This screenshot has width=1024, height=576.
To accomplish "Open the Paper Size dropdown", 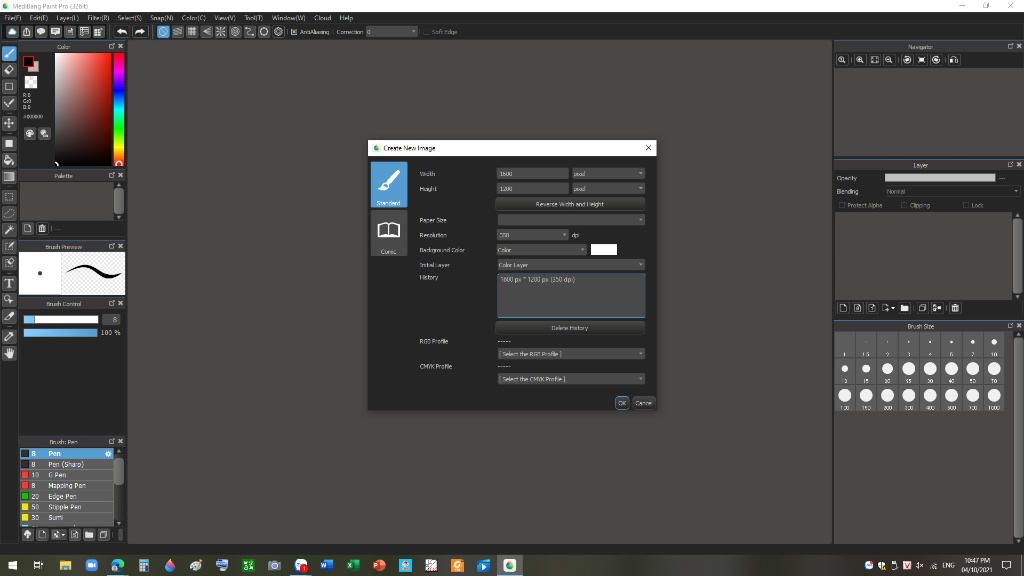I will [571, 220].
